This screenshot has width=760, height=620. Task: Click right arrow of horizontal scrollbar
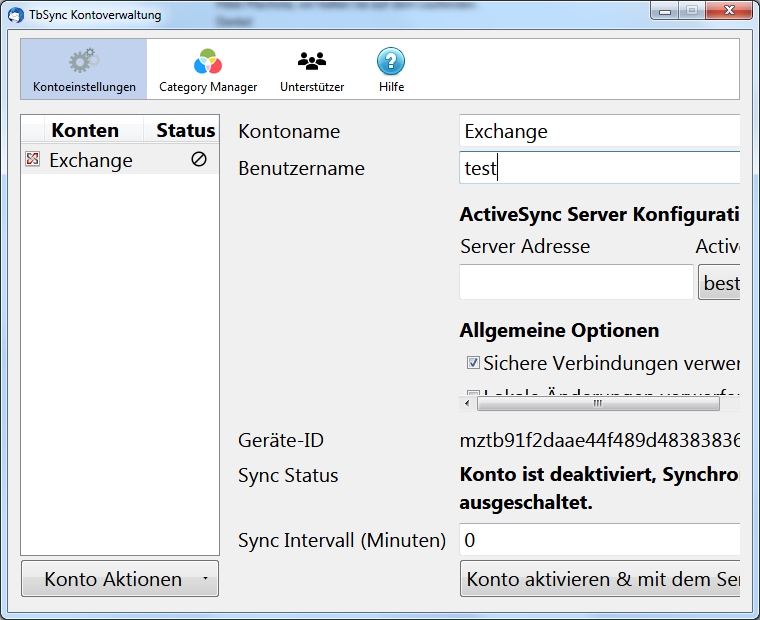pyautogui.click(x=731, y=404)
